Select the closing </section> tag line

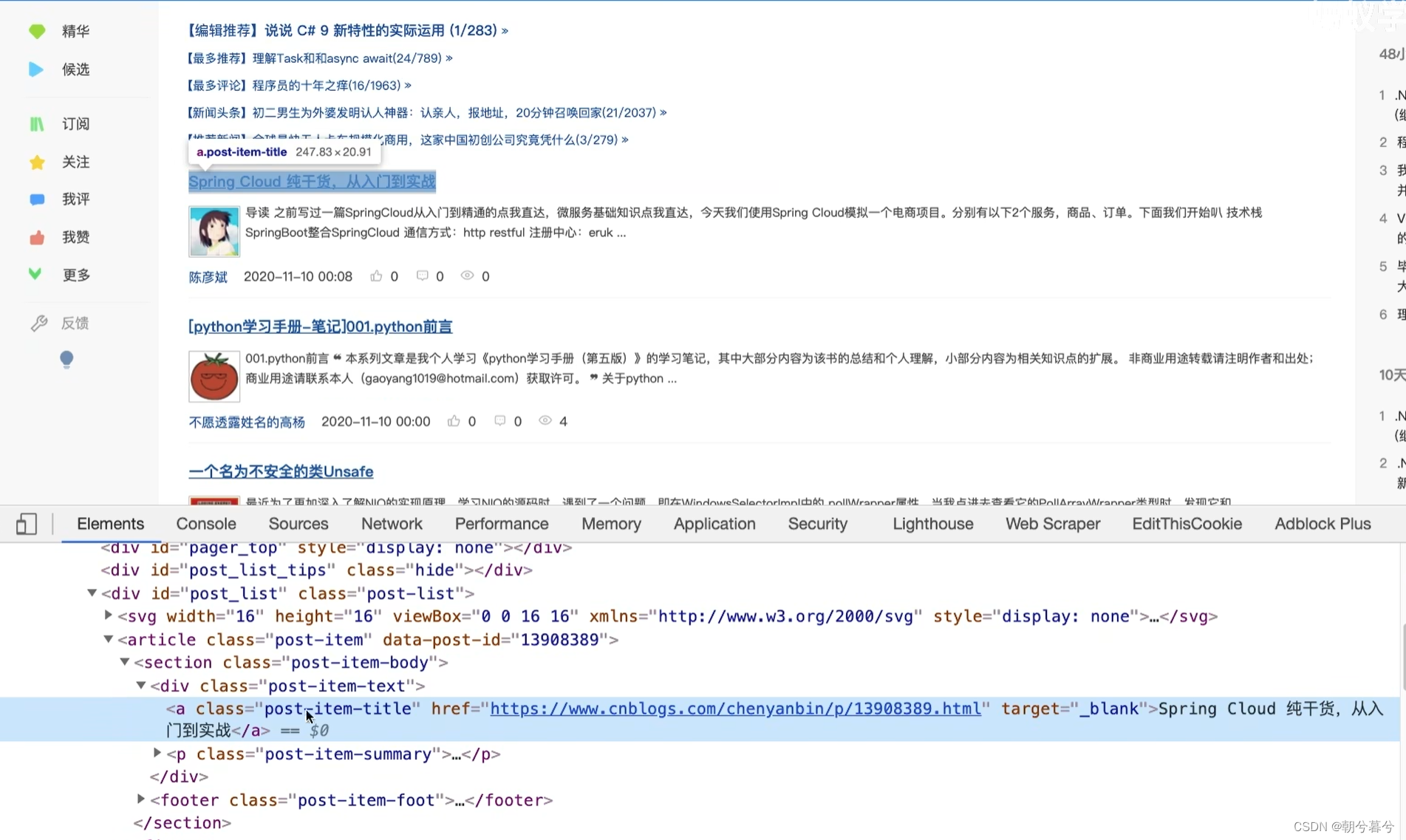coord(182,822)
